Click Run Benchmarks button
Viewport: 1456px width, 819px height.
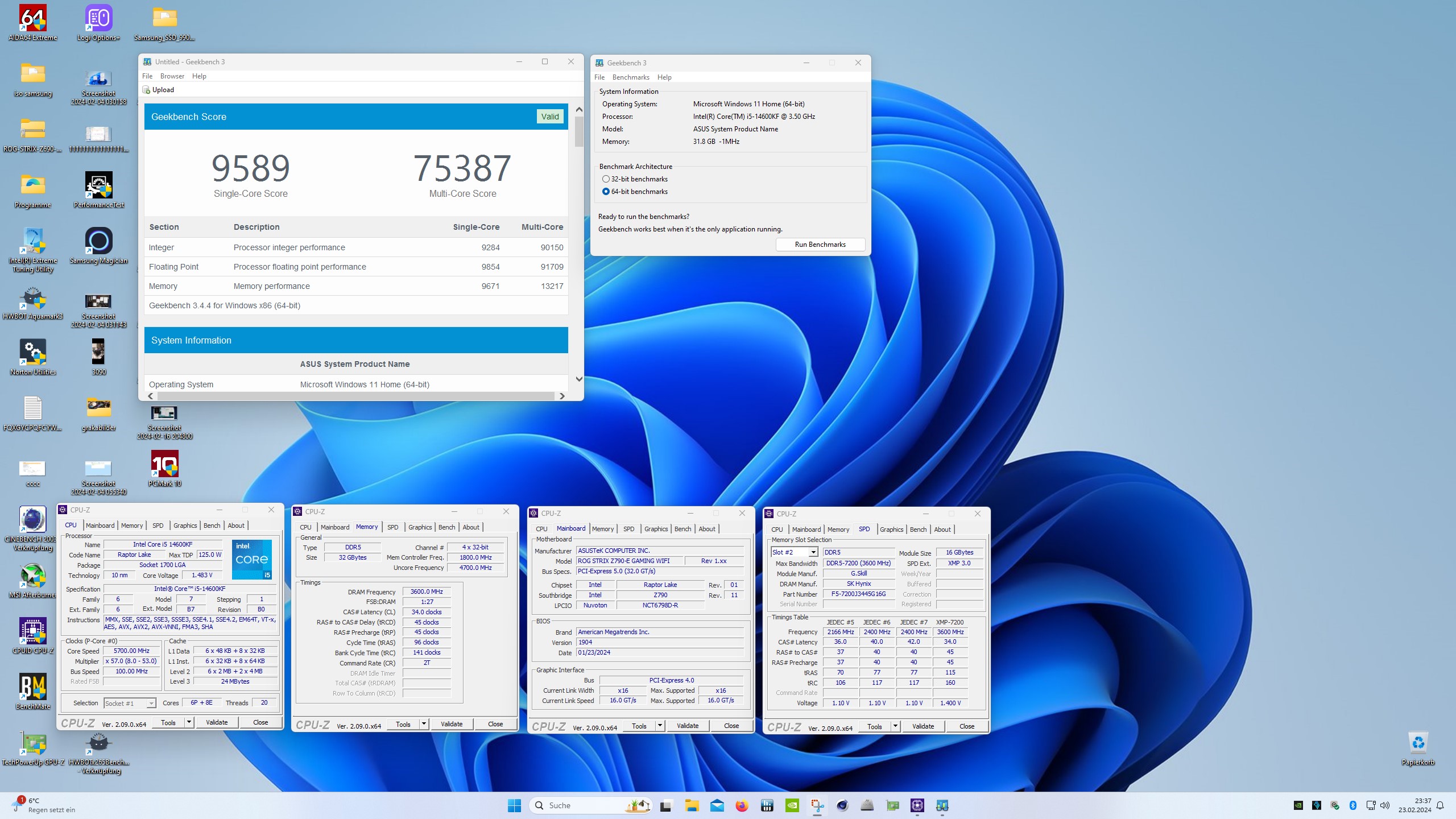click(820, 245)
